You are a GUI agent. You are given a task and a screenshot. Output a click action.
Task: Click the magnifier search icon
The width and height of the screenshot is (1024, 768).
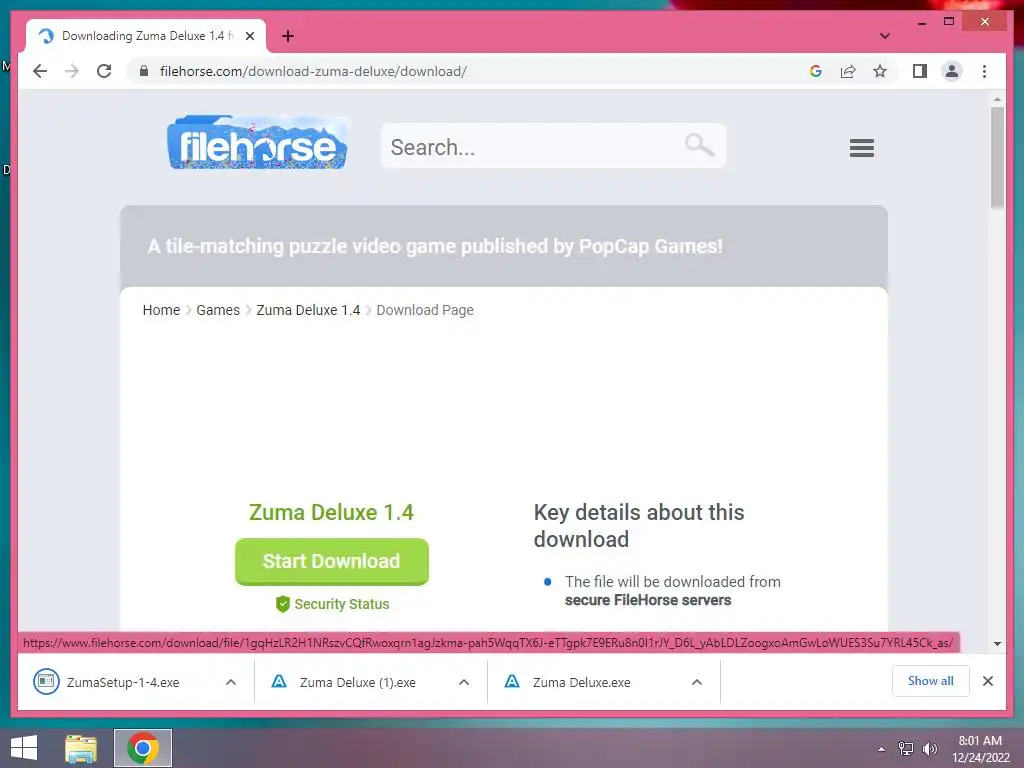click(x=699, y=145)
